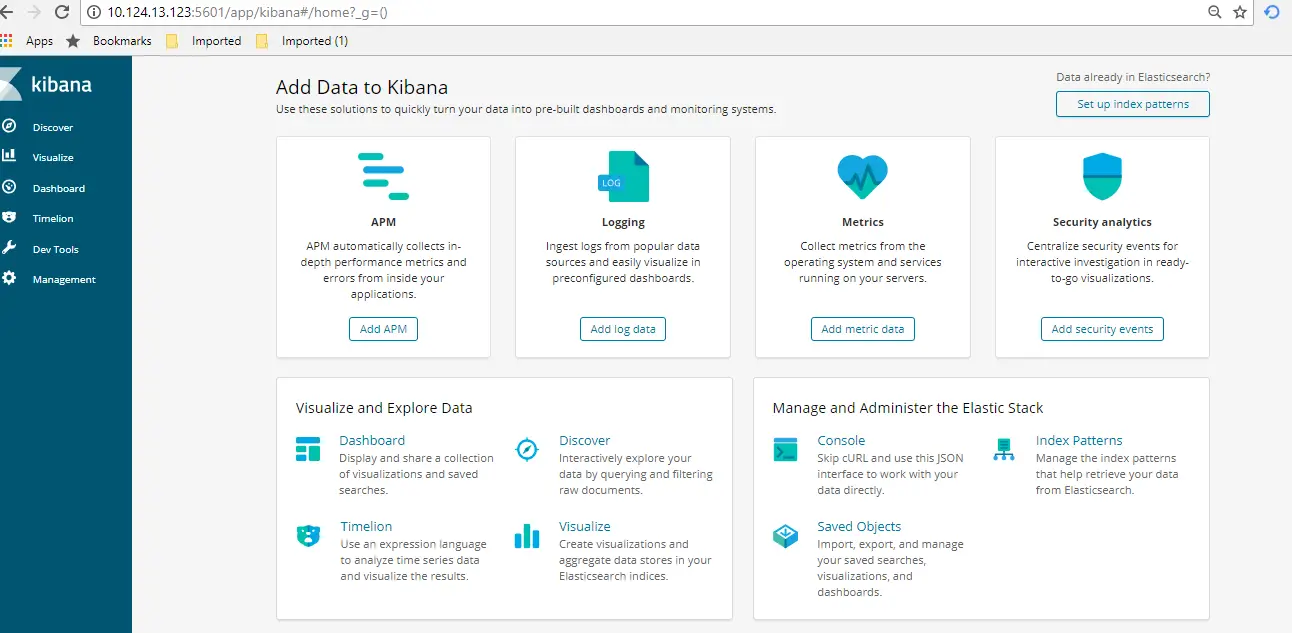Open the Visualize bar chart sidebar icon

pos(9,156)
